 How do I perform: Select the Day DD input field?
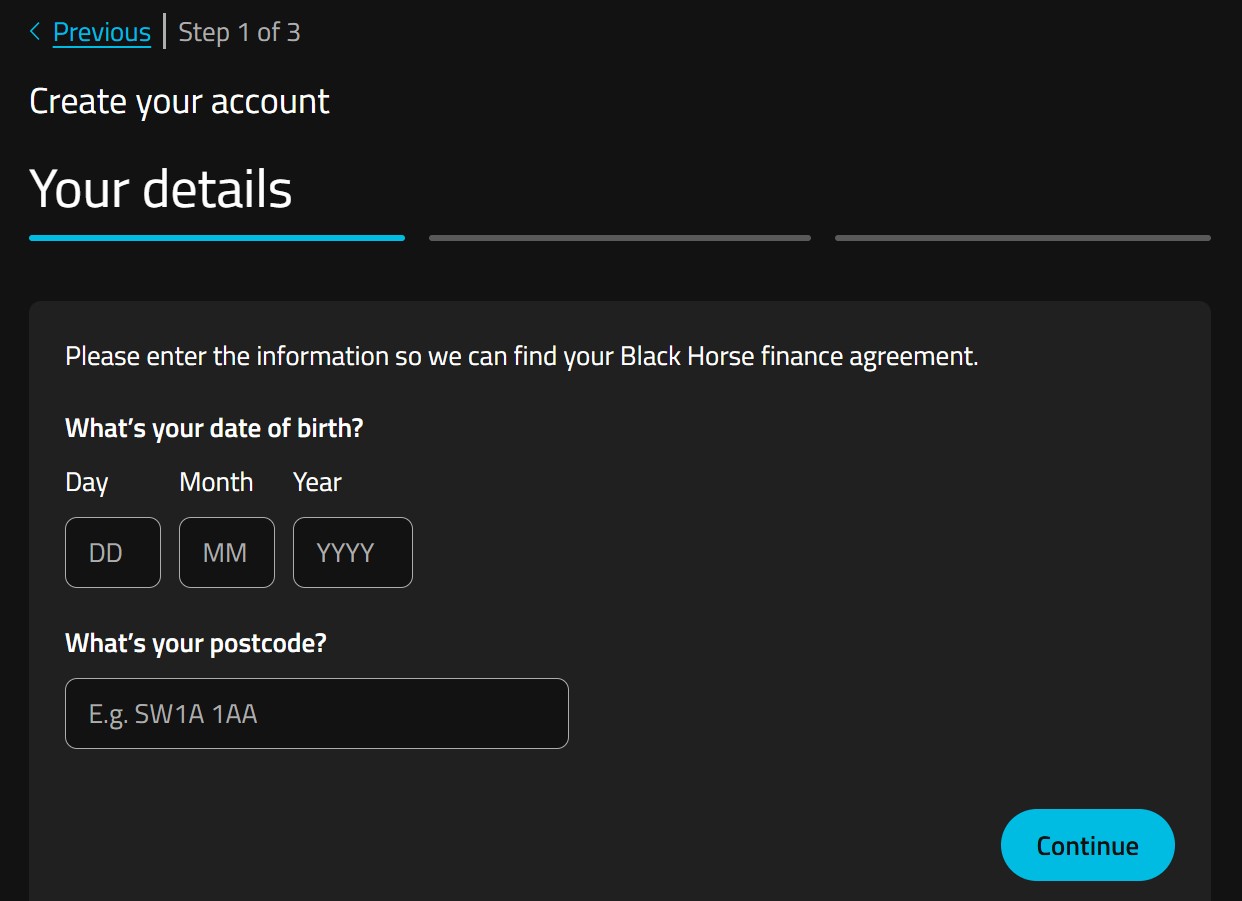113,552
